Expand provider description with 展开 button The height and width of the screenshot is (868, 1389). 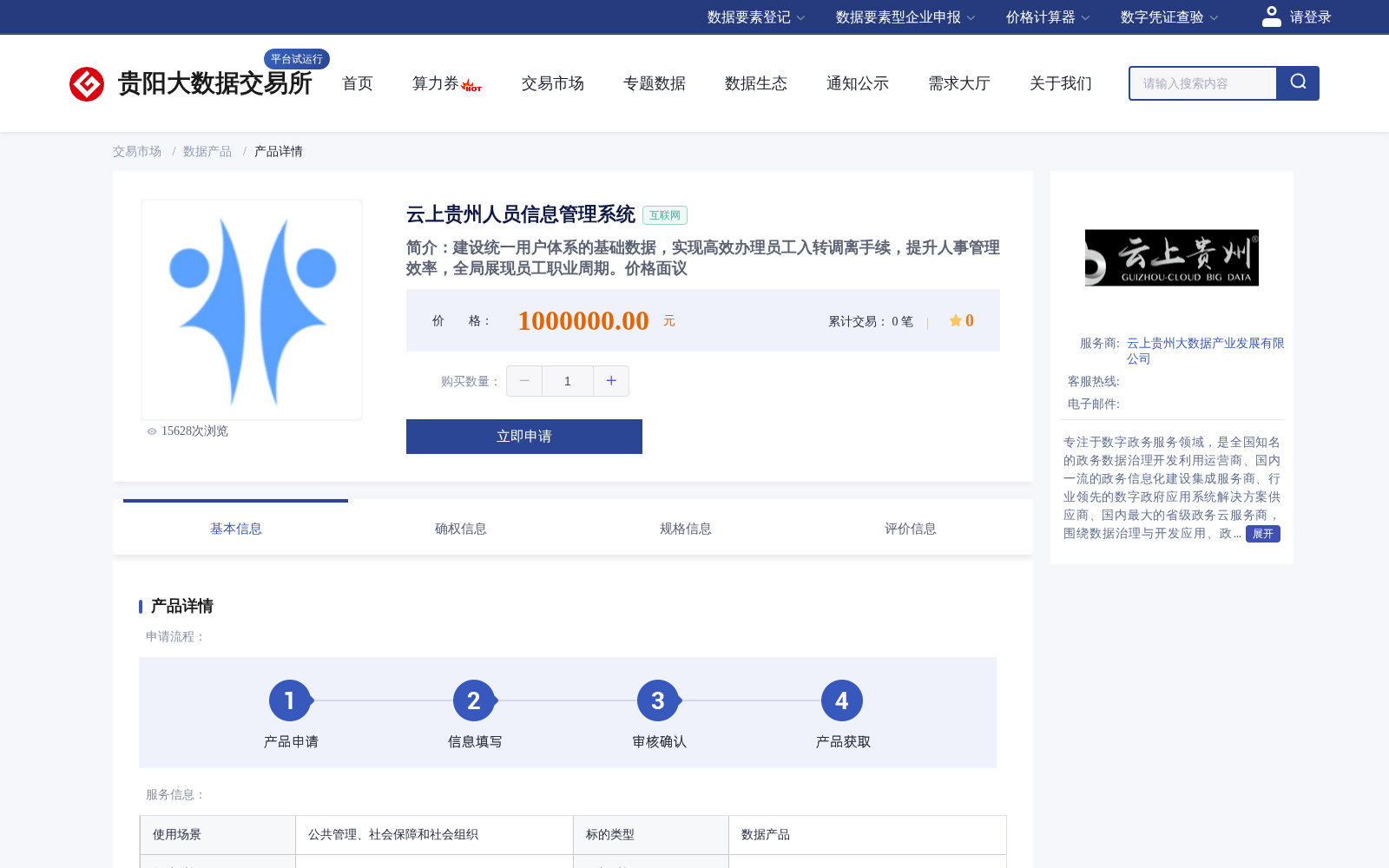tap(1263, 534)
